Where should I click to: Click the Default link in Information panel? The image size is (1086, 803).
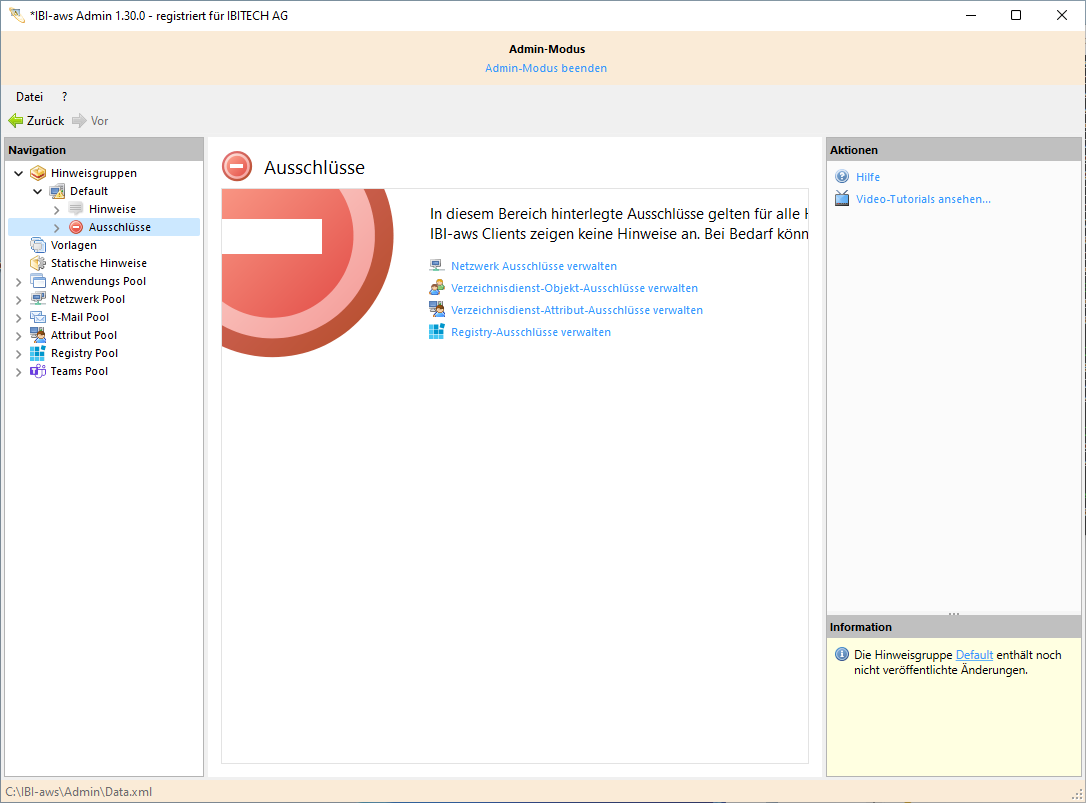pyautogui.click(x=974, y=655)
